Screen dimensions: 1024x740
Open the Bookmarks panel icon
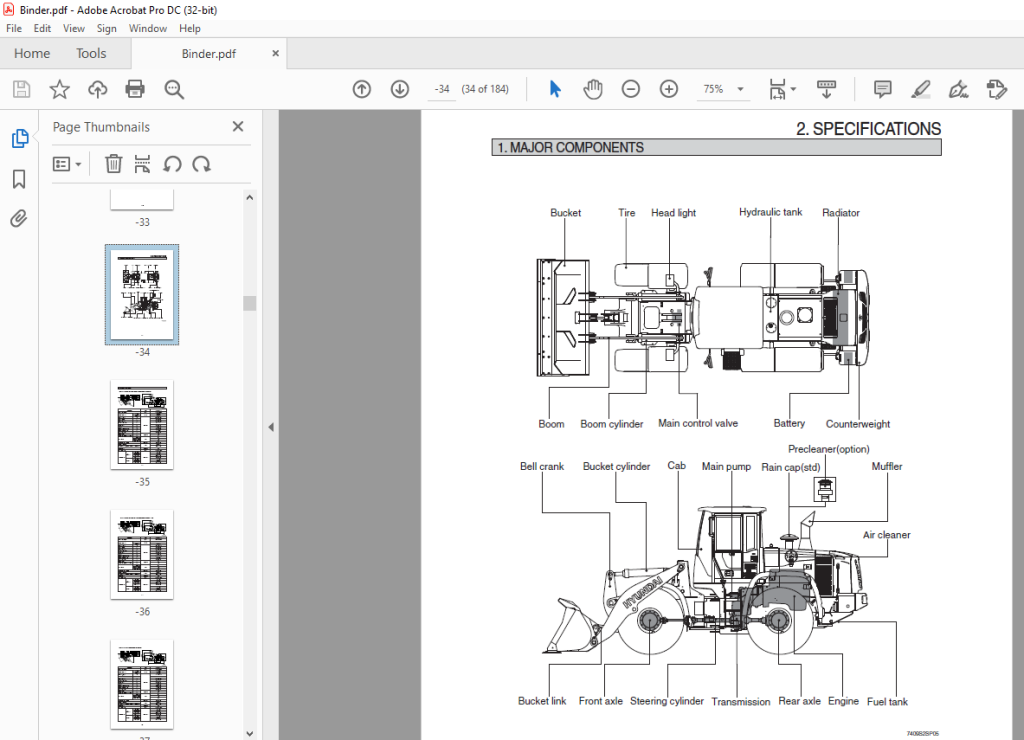19,179
